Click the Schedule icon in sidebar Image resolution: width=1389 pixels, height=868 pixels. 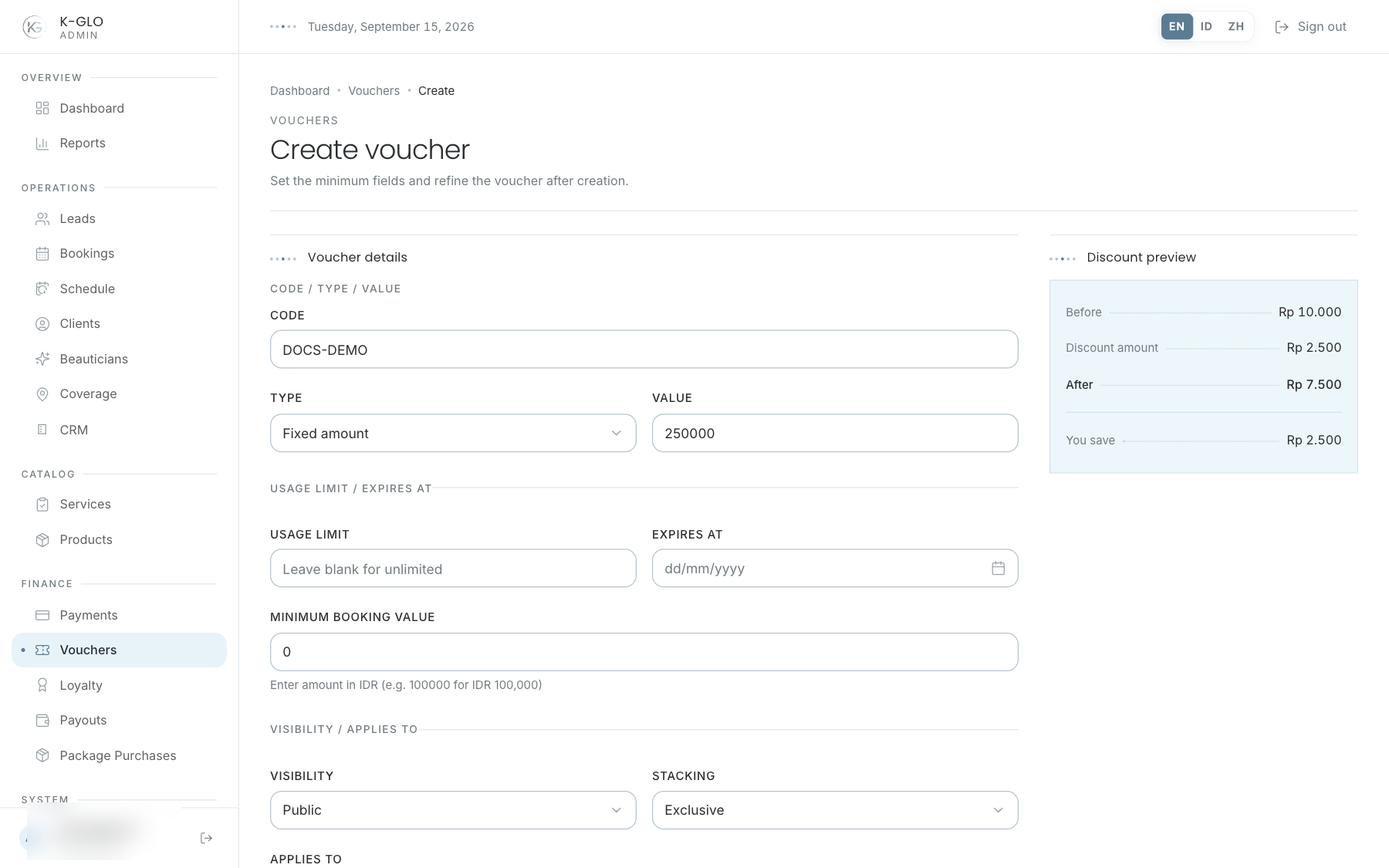point(42,289)
